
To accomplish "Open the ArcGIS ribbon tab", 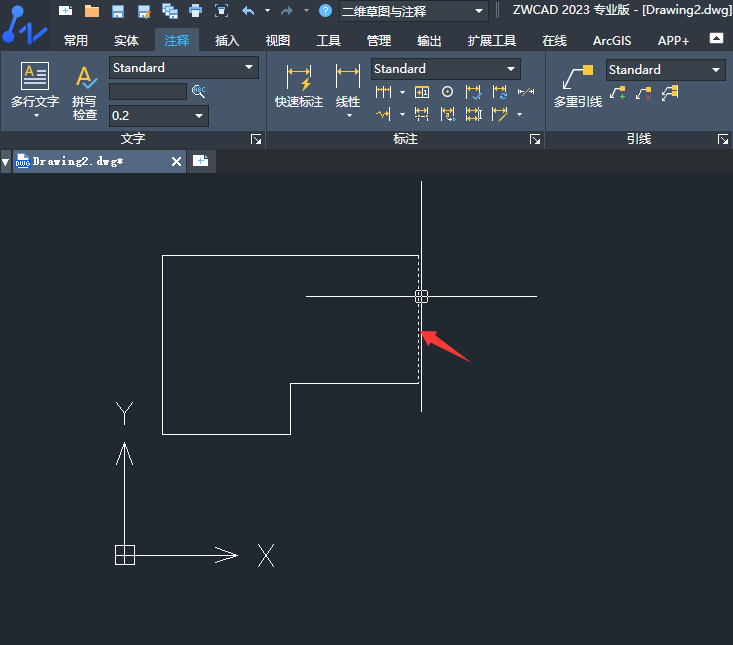I will [612, 41].
